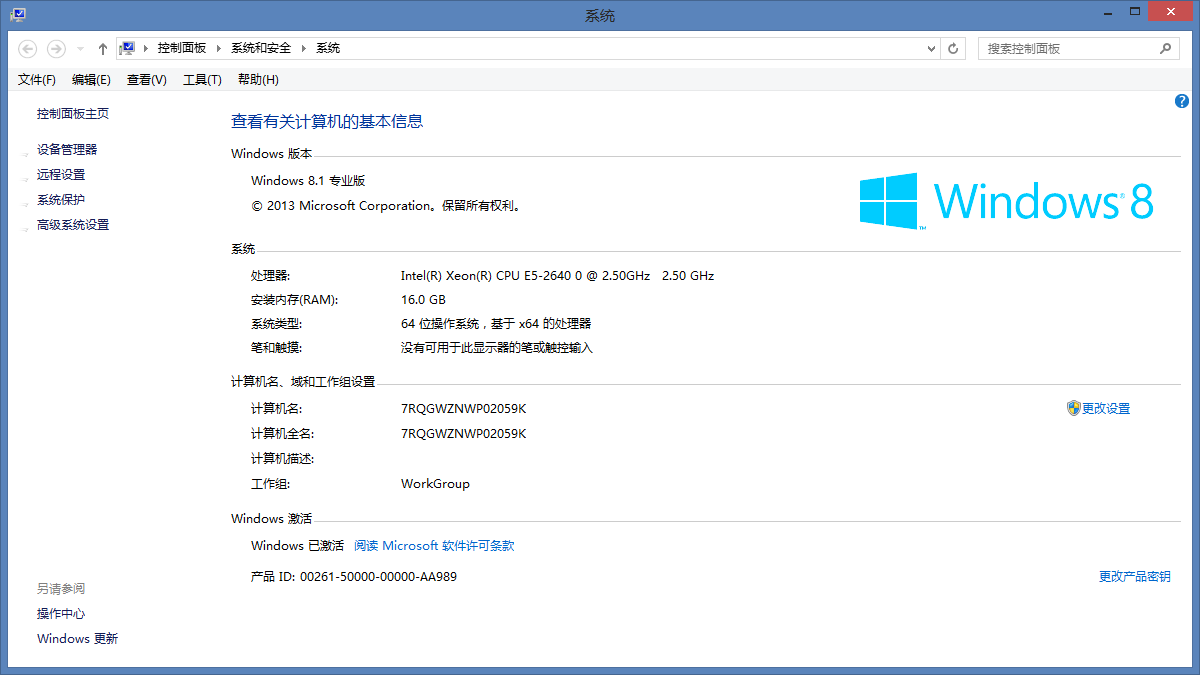This screenshot has width=1200, height=675.
Task: Open the 工具(T) menu
Action: click(x=202, y=80)
